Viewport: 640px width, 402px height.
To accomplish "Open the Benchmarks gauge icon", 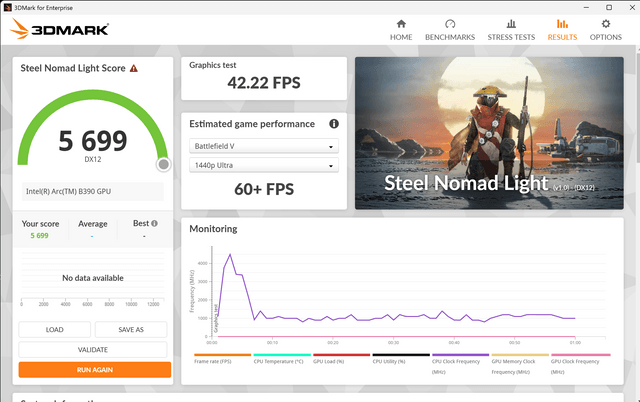I will coord(450,24).
